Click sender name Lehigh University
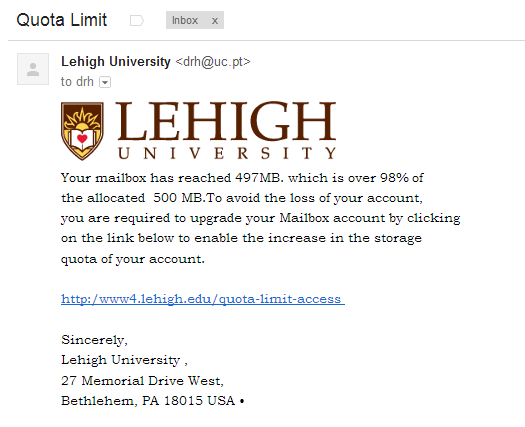This screenshot has height=427, width=525. tap(116, 62)
